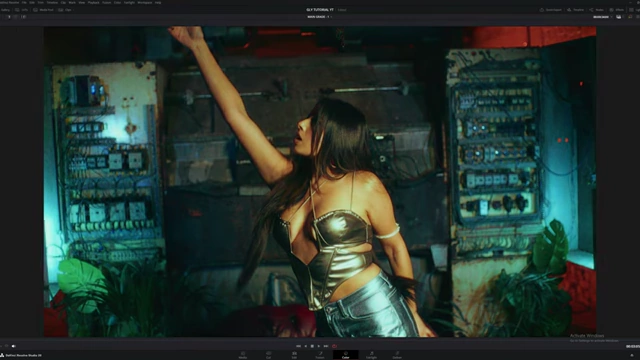Open the Playback menu
This screenshot has width=640, height=360.
coord(93,2)
